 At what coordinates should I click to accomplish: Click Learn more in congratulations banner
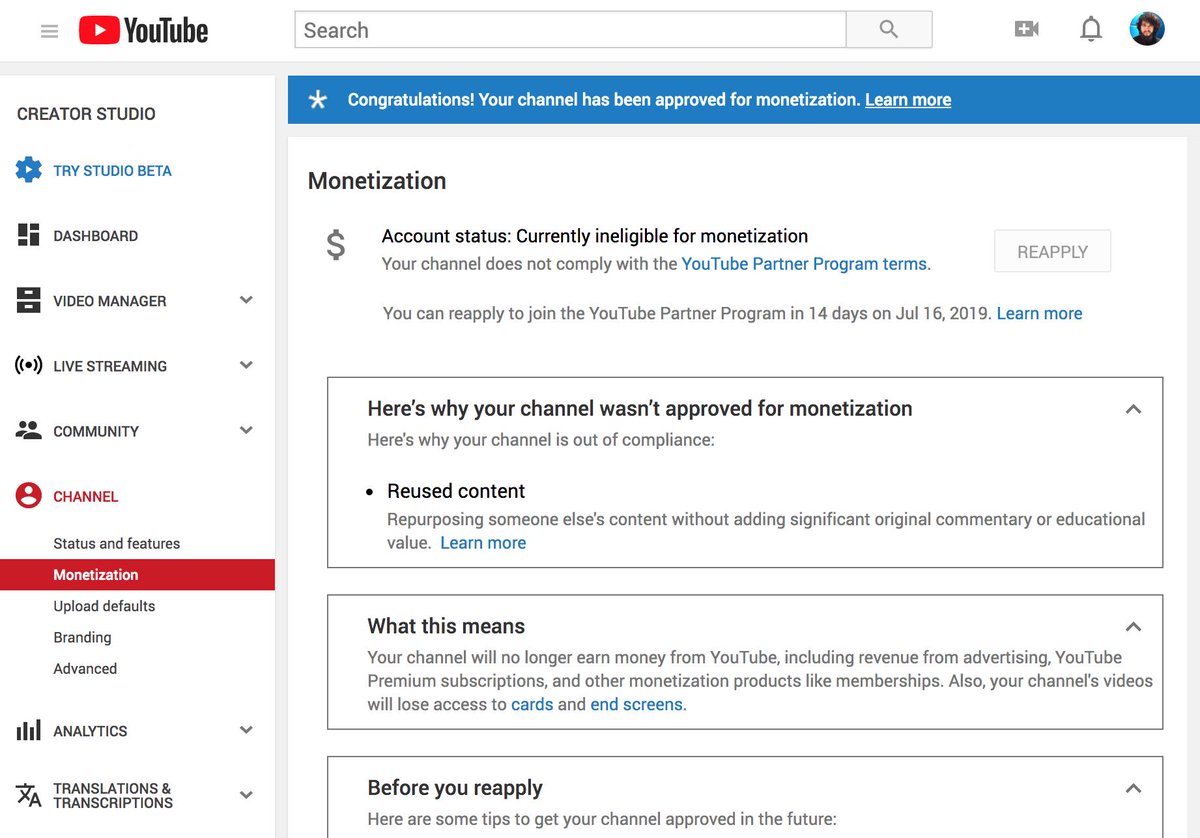(908, 100)
